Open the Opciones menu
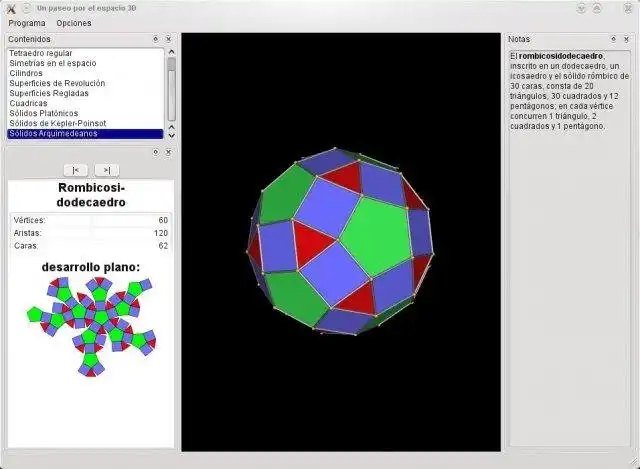Viewport: 640px width, 469px height. 74,23
